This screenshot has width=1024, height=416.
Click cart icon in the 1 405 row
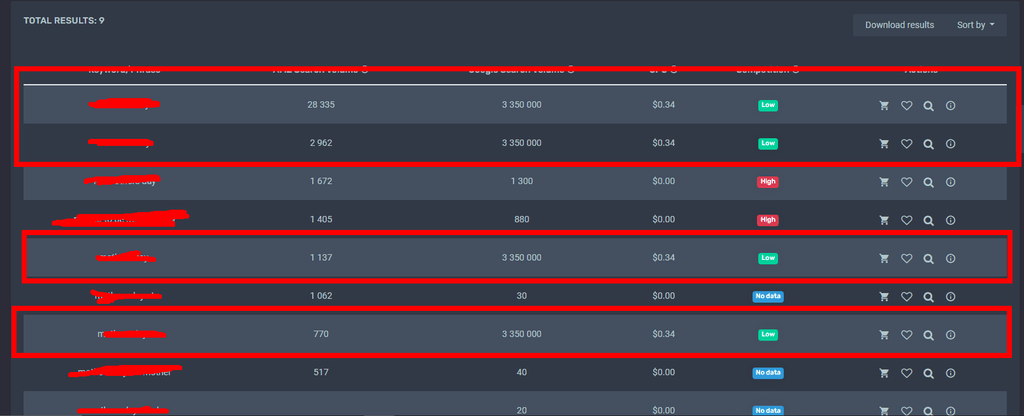pyautogui.click(x=884, y=220)
